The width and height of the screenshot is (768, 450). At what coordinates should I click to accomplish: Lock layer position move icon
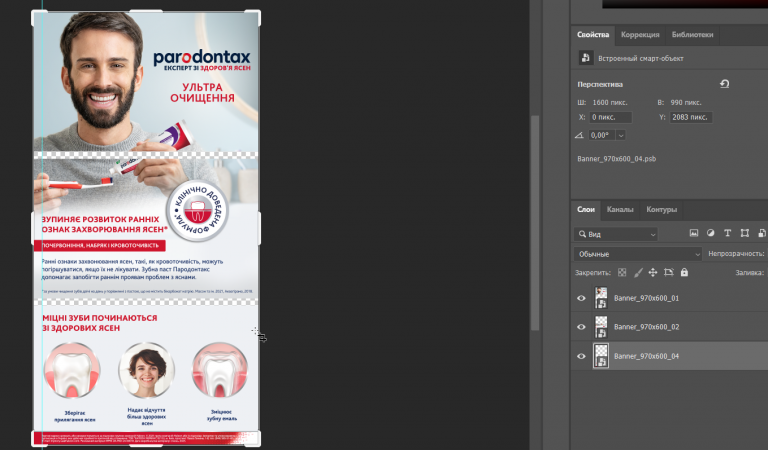[653, 272]
